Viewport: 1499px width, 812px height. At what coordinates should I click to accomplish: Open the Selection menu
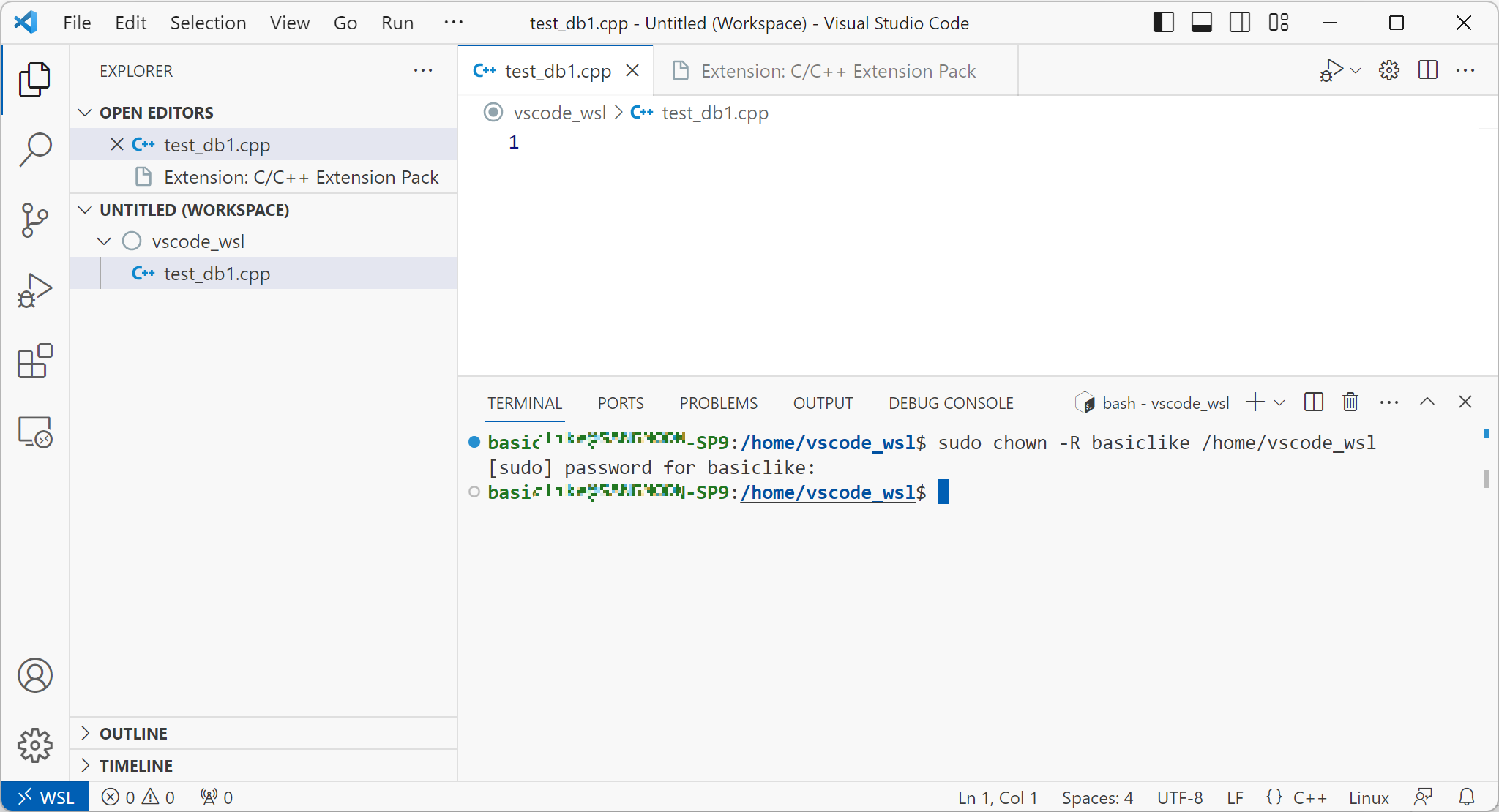(x=208, y=23)
